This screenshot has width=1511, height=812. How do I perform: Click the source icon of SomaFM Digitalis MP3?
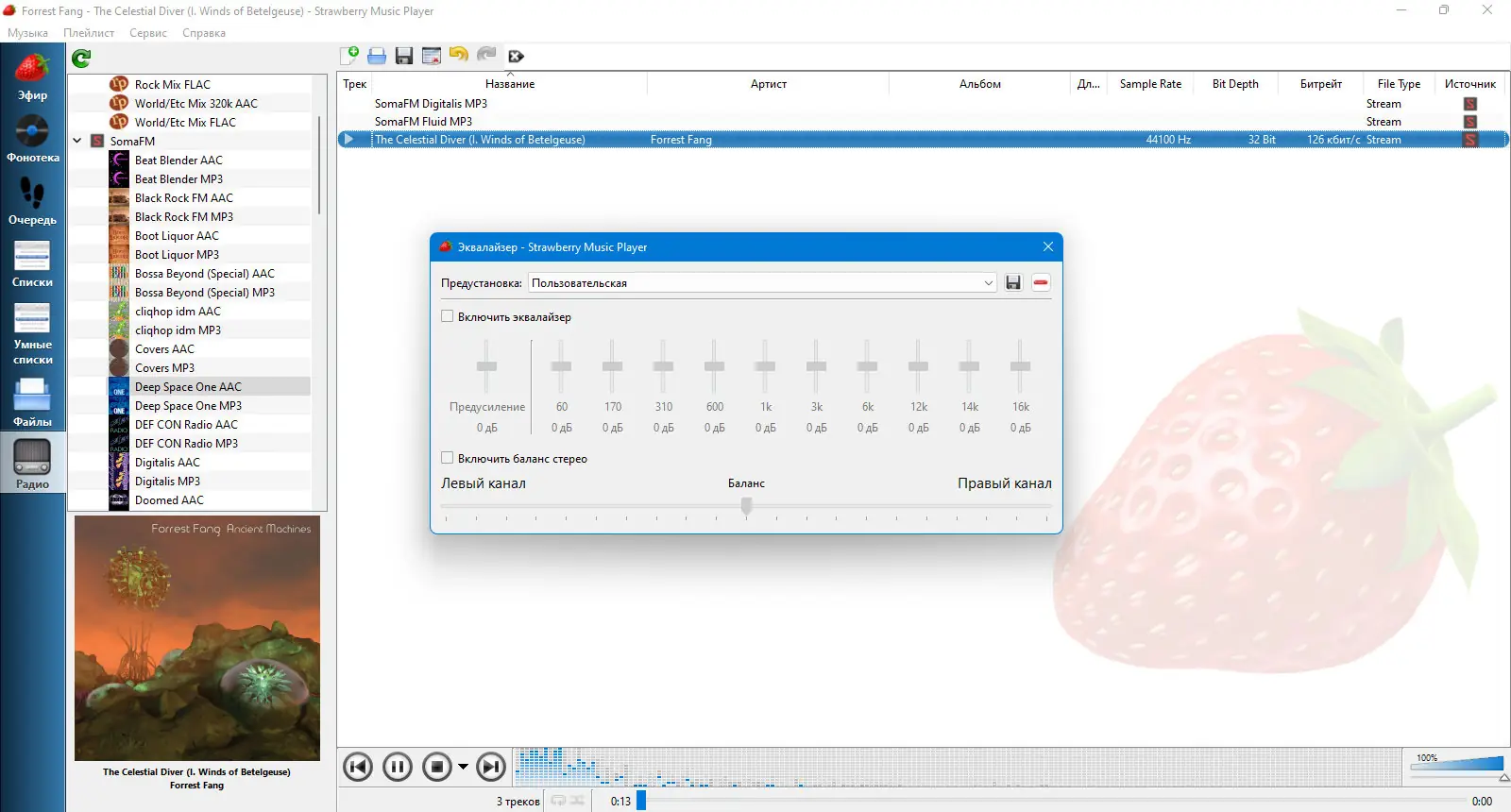[1470, 104]
